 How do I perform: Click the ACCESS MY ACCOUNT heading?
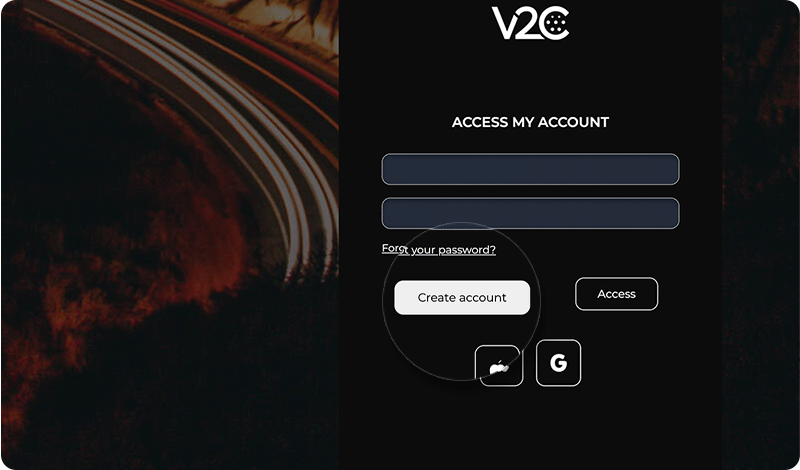pos(530,122)
